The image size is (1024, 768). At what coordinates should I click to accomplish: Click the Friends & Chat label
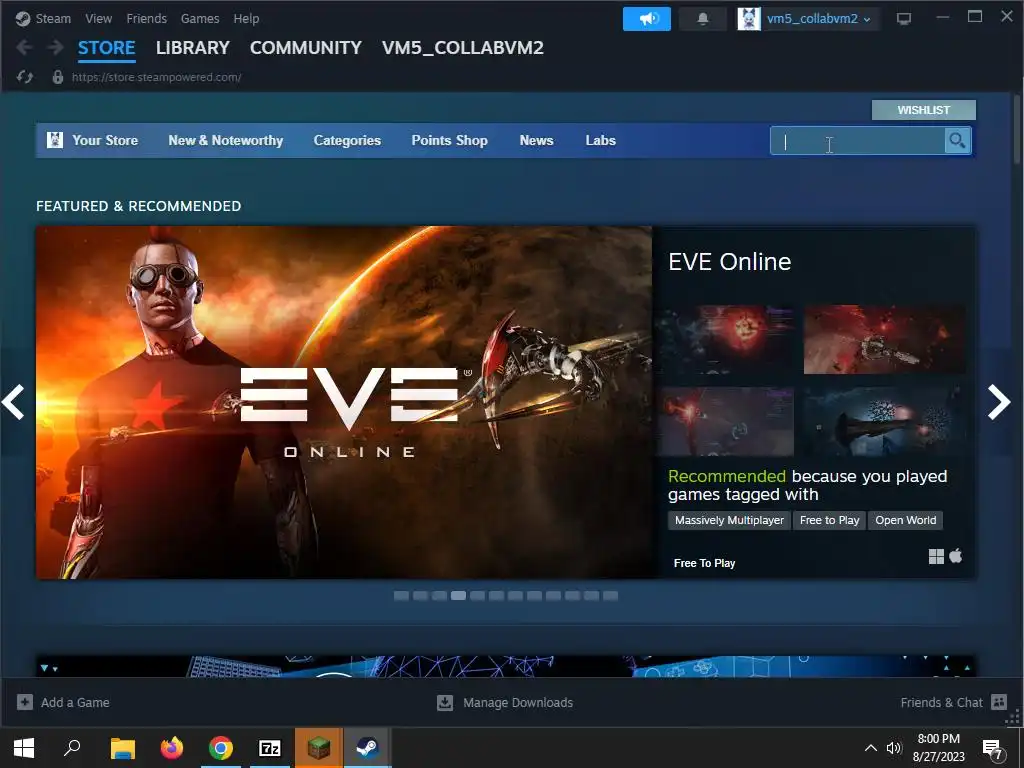pos(941,702)
